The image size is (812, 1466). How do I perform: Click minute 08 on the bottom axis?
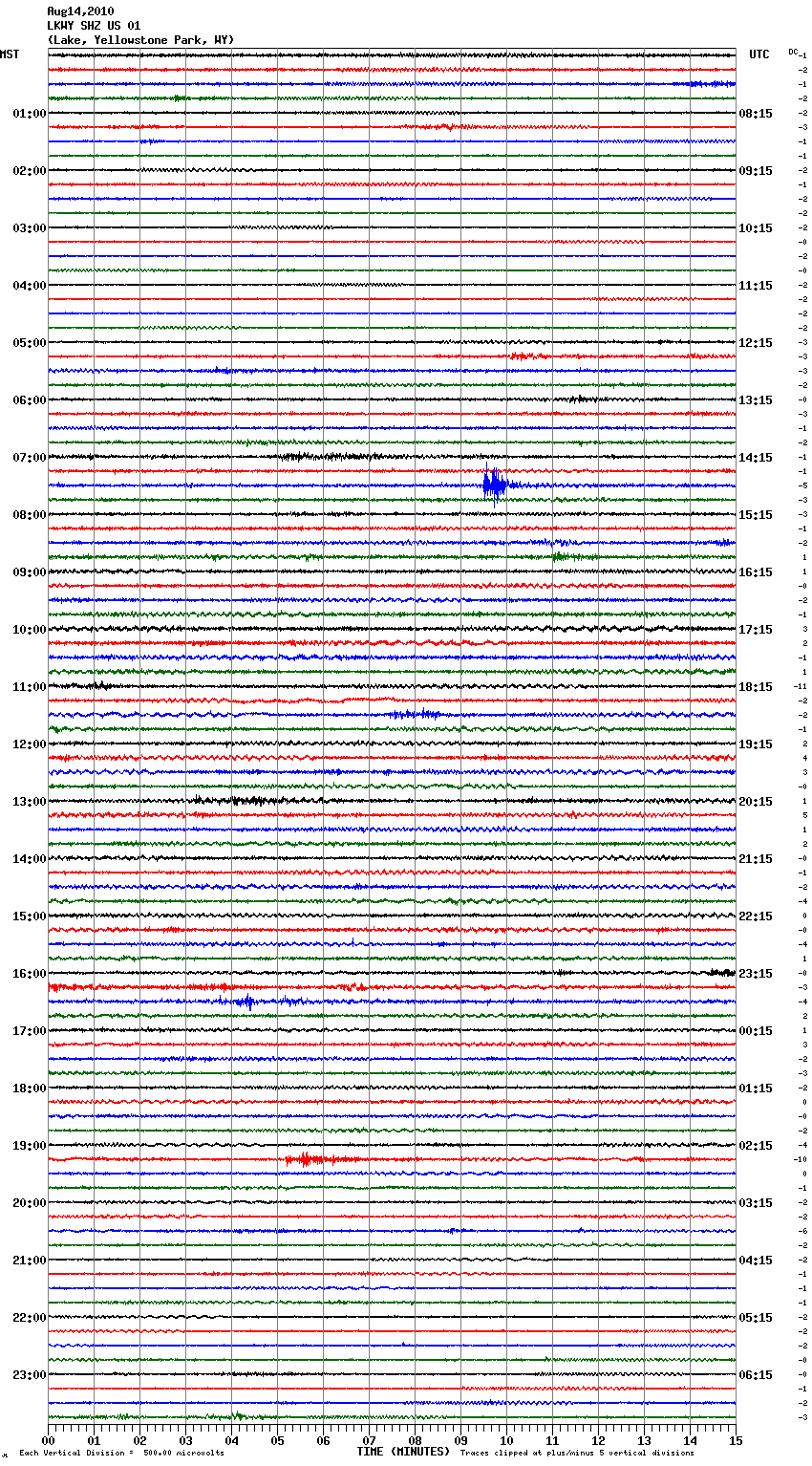point(416,1440)
